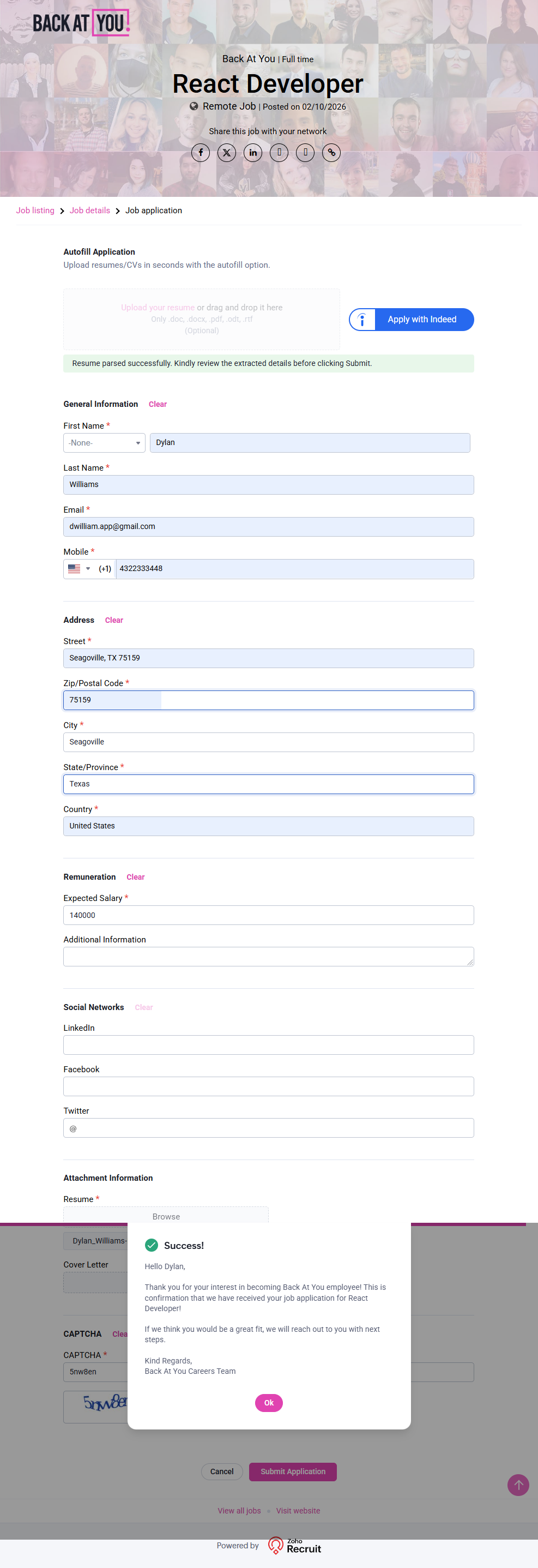Click the Zoho Recruit logo
The image size is (538, 1568).
[294, 1545]
